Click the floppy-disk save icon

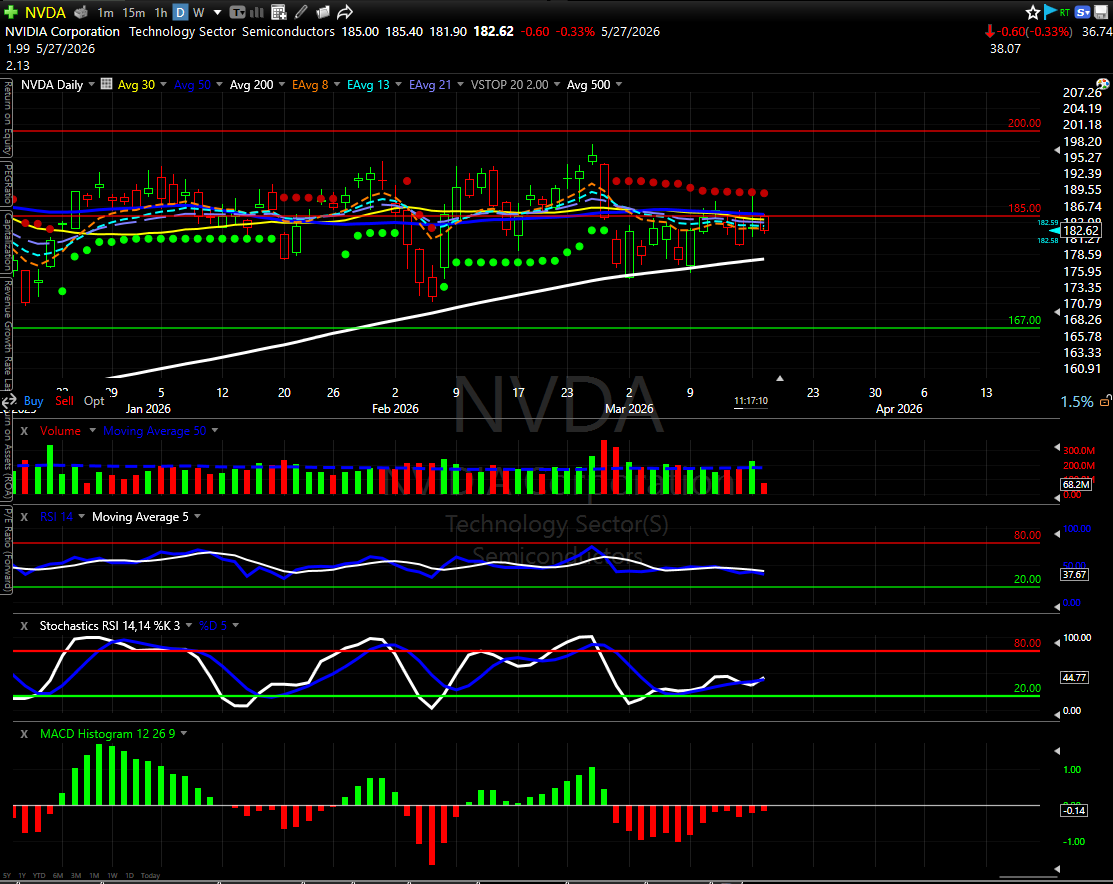(x=1101, y=13)
